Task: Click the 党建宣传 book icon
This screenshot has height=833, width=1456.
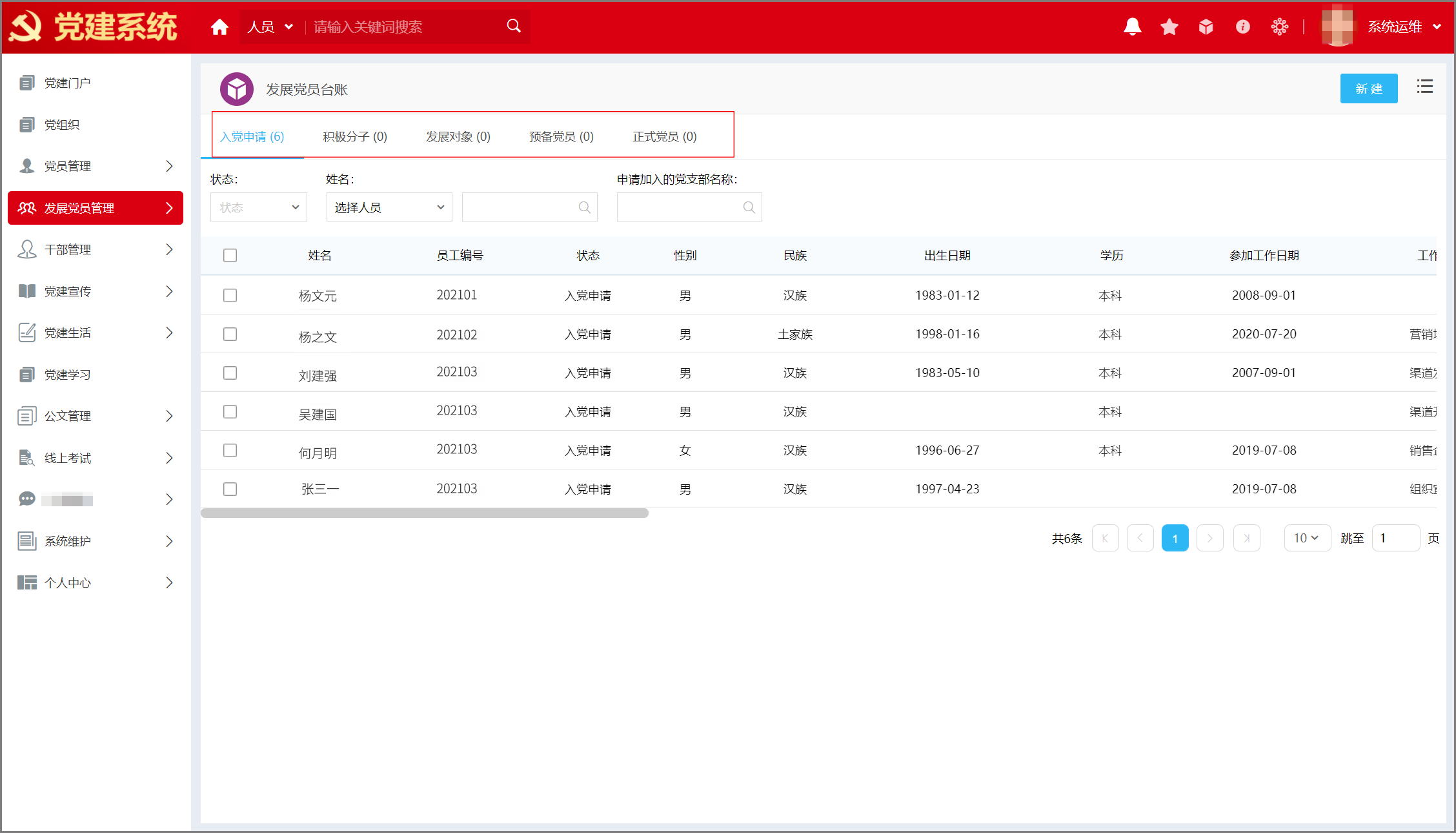Action: coord(26,291)
